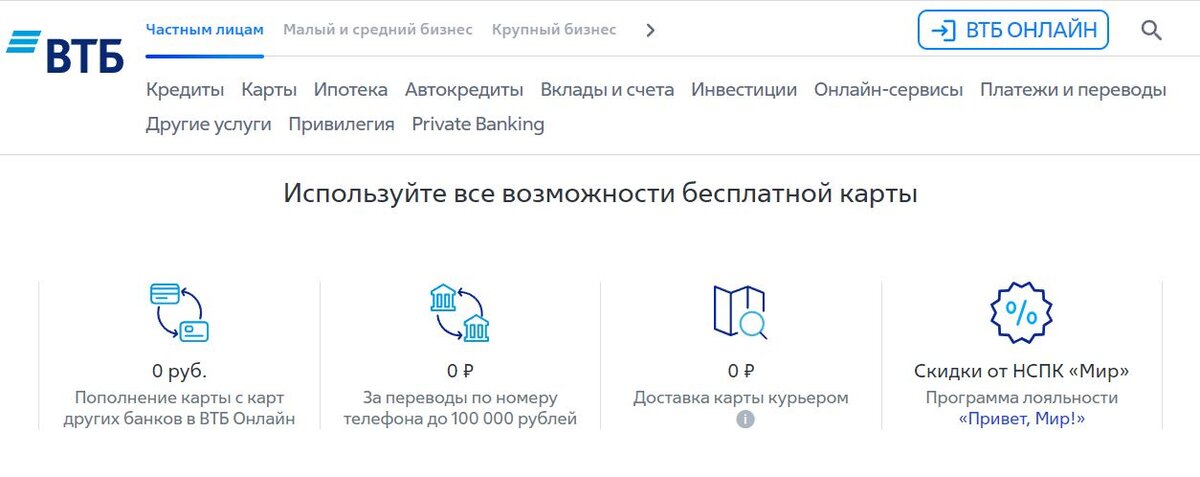Open the Автокредиты menu
Image resolution: width=1200 pixels, height=477 pixels.
(x=464, y=90)
